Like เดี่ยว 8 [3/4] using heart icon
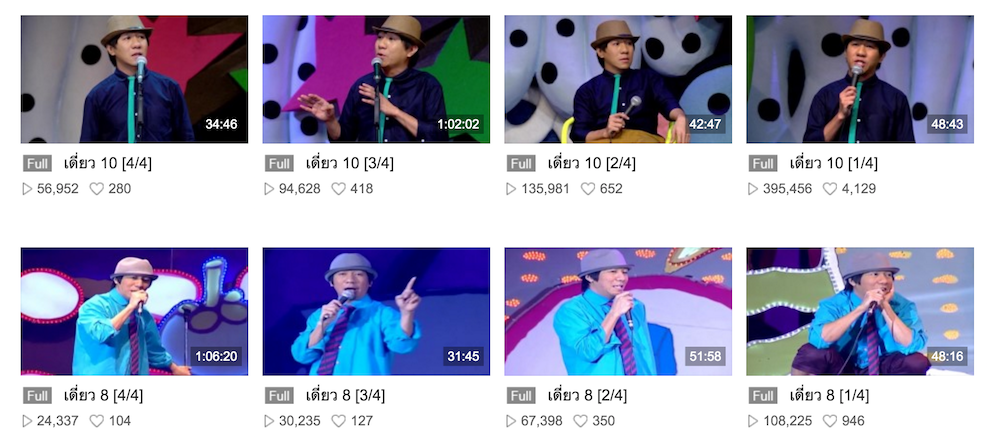This screenshot has width=1000, height=446. coord(339,421)
